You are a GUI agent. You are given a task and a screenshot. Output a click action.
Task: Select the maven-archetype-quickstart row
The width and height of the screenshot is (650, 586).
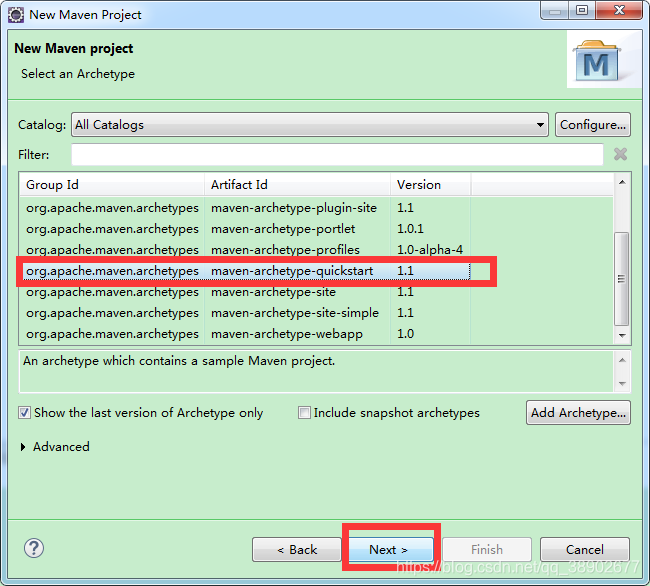245,271
